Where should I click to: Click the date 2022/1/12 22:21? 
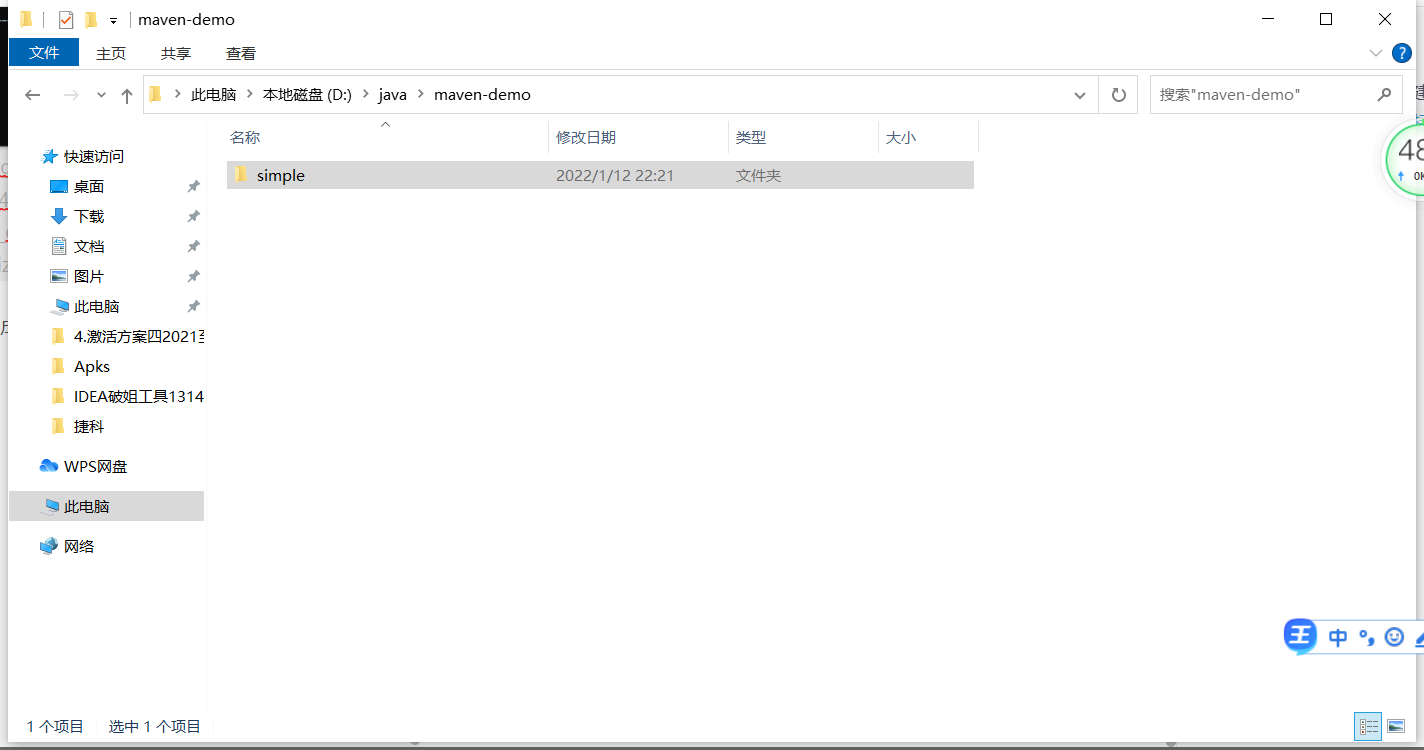coord(615,175)
